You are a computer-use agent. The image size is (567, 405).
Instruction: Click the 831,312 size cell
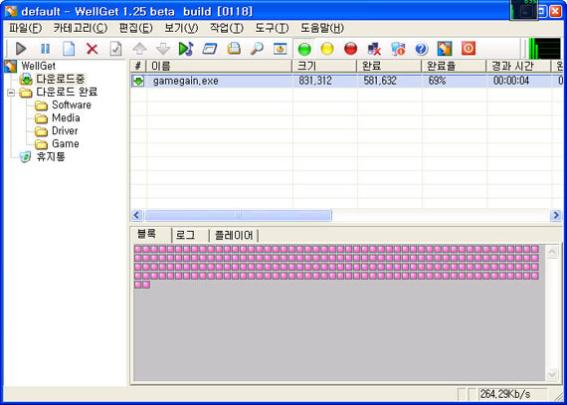click(x=315, y=81)
